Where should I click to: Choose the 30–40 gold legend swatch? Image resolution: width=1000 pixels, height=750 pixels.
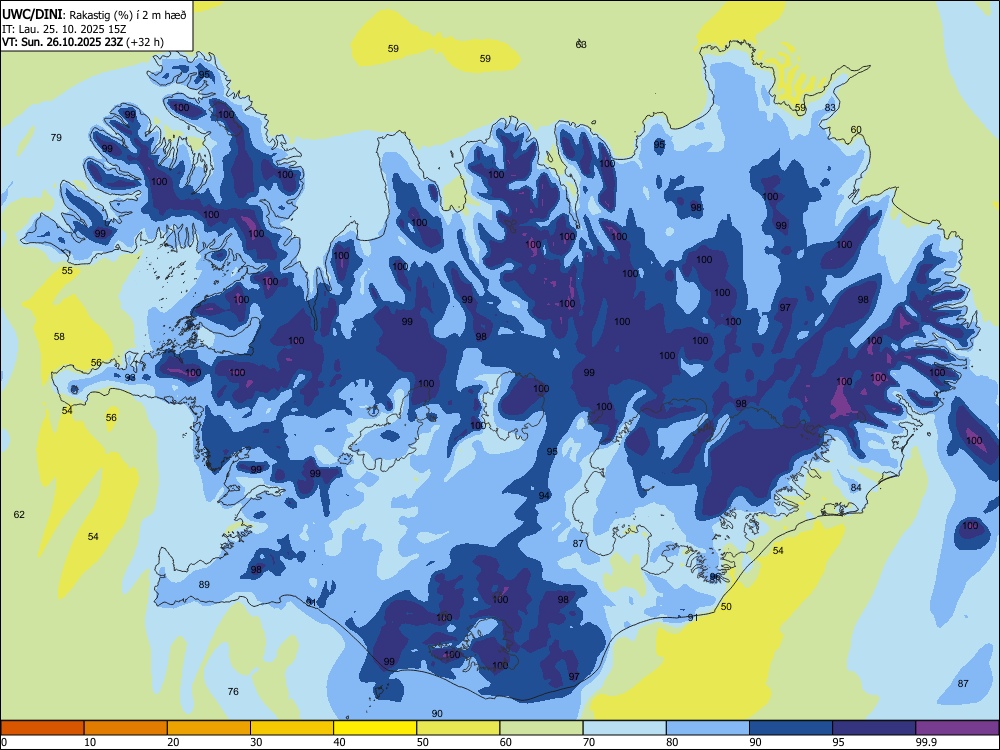coord(292,728)
